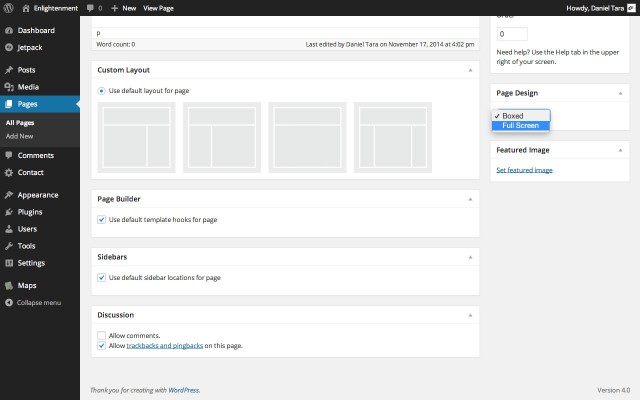Click the Last edited by Daniel Tara text
The height and width of the screenshot is (400, 640).
tap(390, 44)
